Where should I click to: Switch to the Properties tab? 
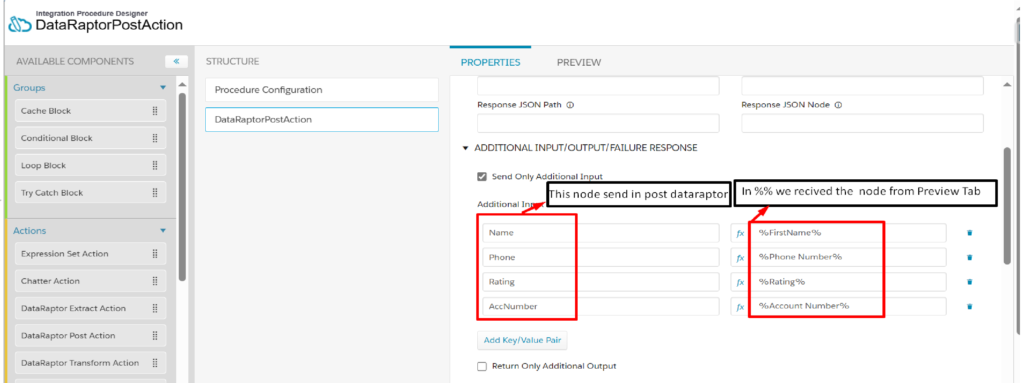click(x=490, y=63)
